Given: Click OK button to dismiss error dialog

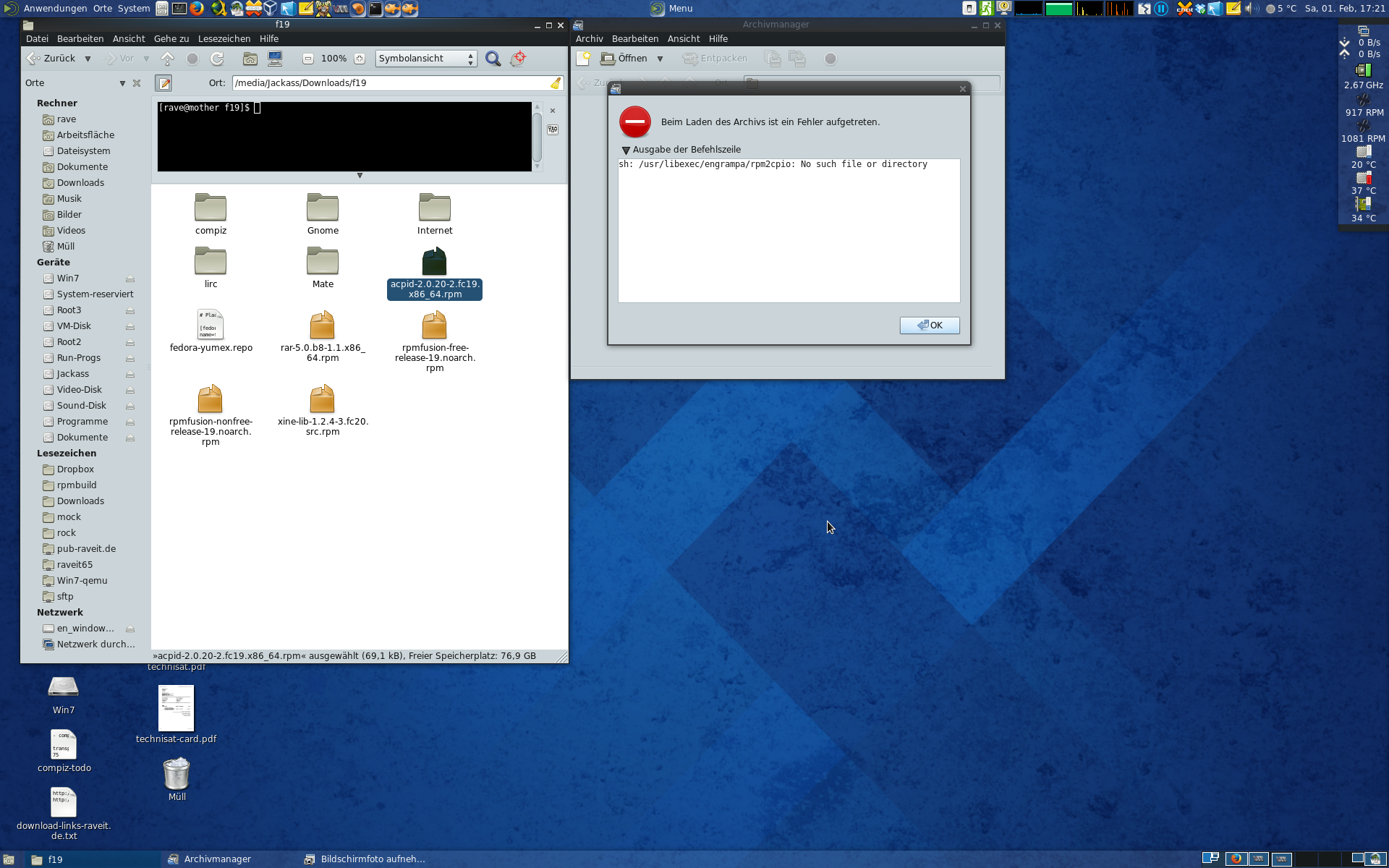Looking at the screenshot, I should point(929,325).
